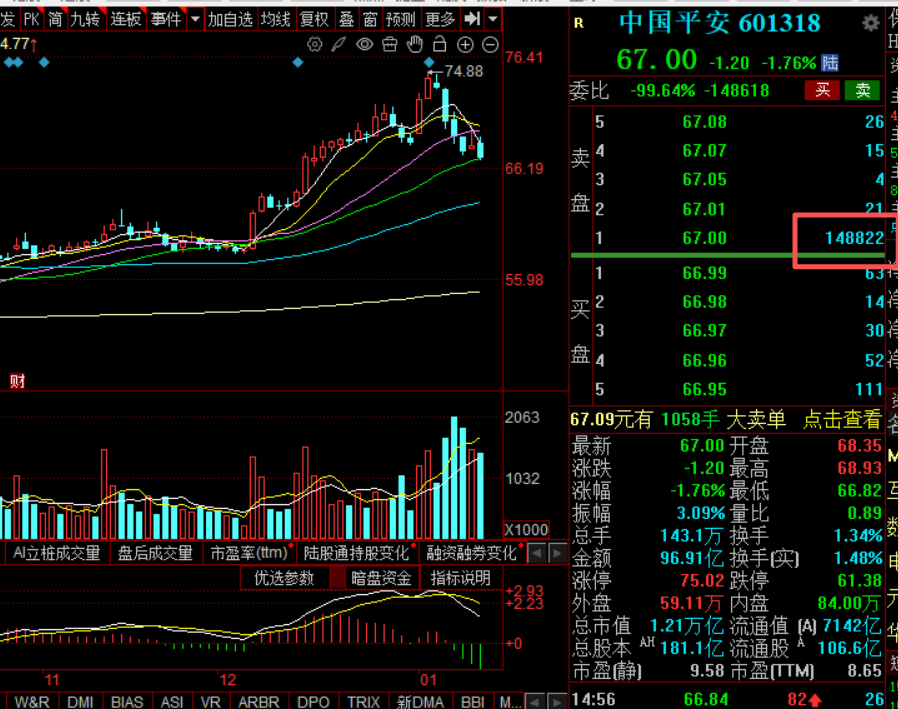Click the arrow-to-bar icon in toolbar
The height and width of the screenshot is (709, 898).
474,19
